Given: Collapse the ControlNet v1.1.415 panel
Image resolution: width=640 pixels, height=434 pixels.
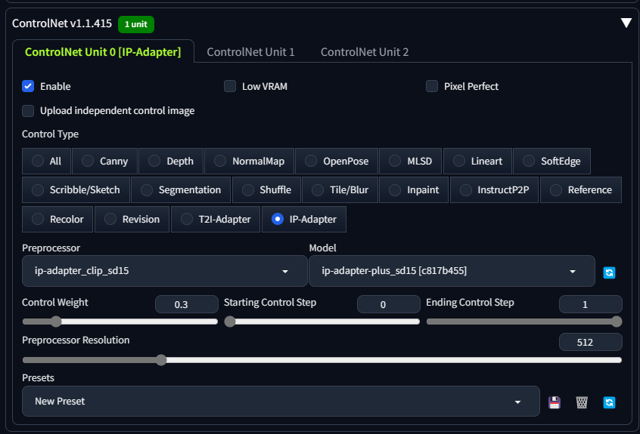Looking at the screenshot, I should click(x=626, y=23).
